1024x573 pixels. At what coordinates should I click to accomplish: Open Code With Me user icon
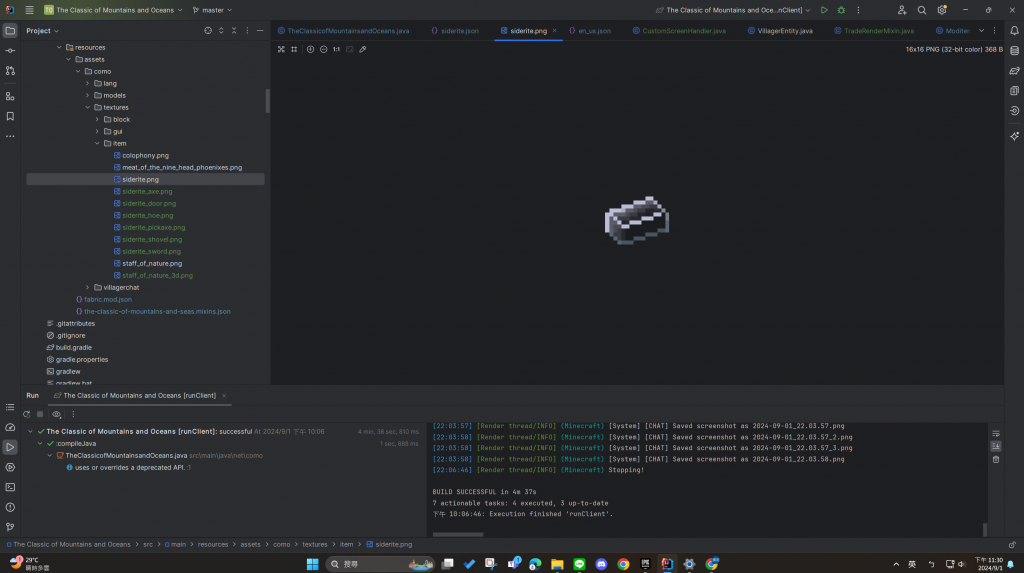click(902, 10)
